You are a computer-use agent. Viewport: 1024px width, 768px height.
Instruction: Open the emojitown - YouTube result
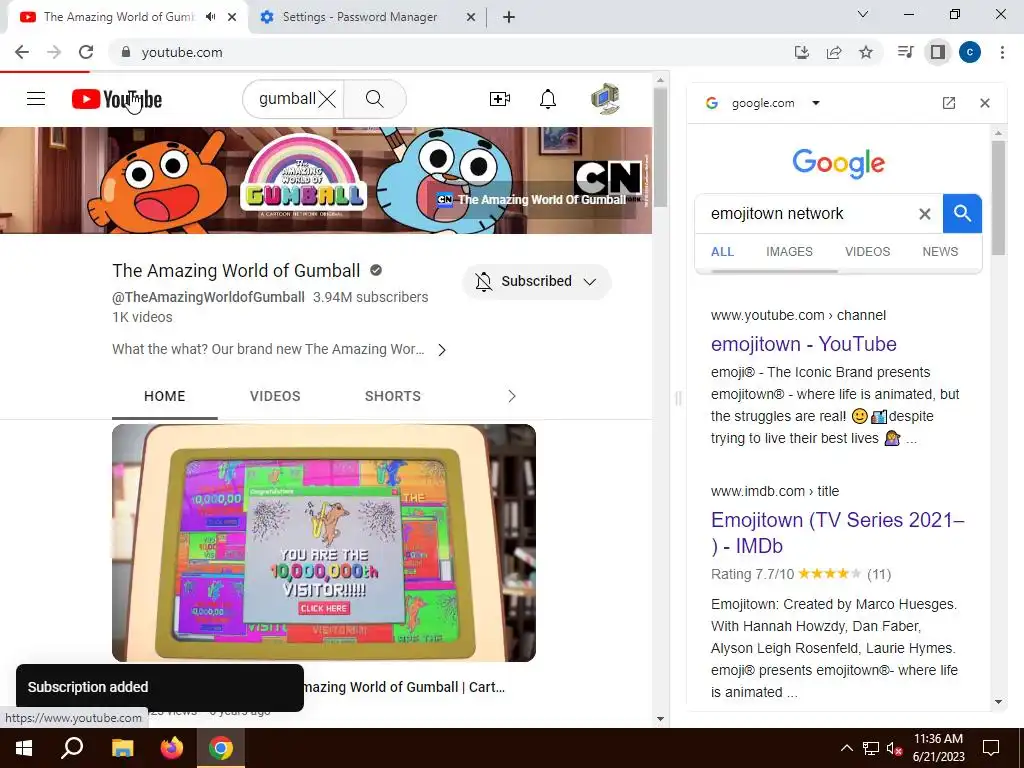tap(803, 344)
